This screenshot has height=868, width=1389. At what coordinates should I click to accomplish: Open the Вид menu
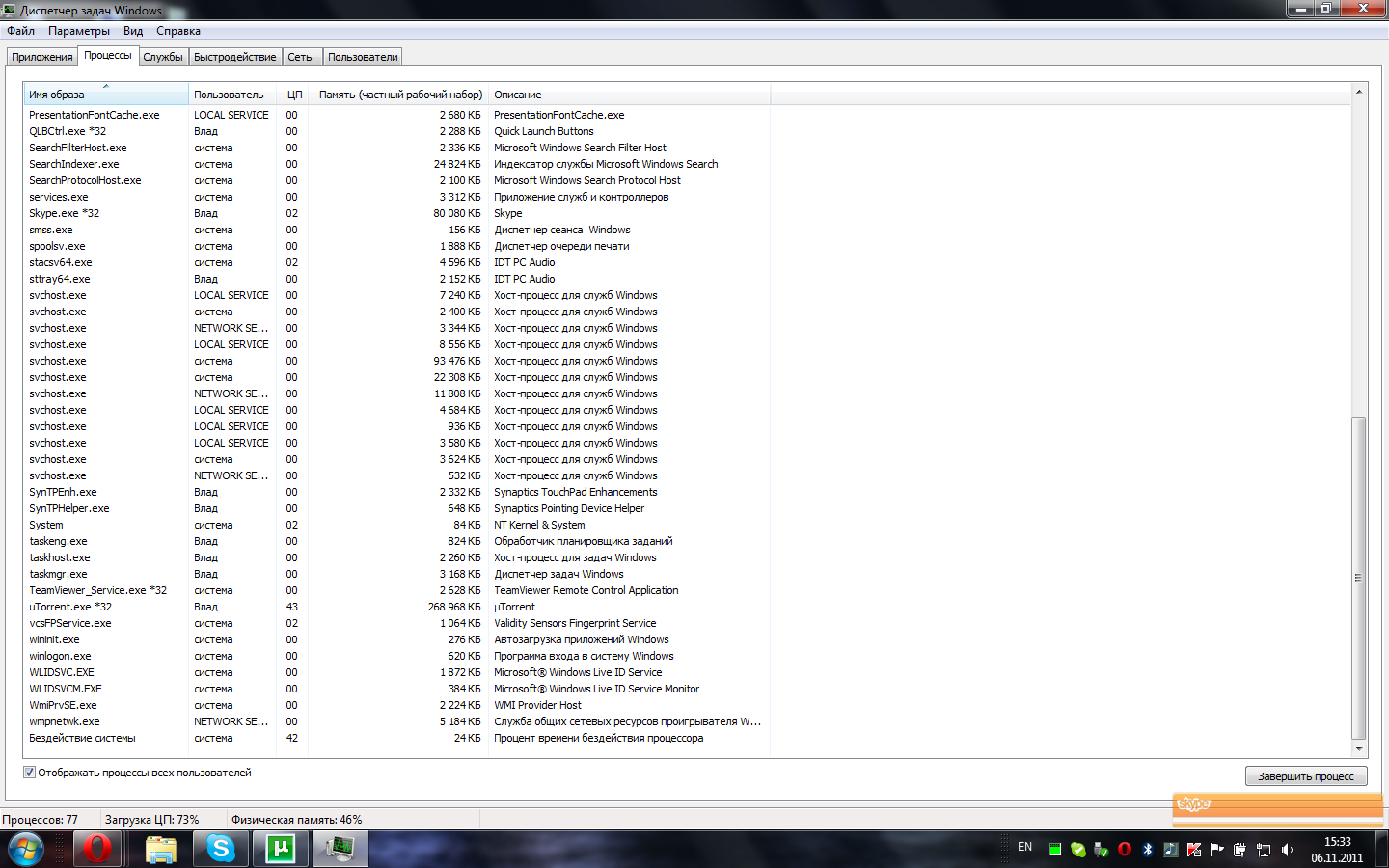pyautogui.click(x=133, y=31)
